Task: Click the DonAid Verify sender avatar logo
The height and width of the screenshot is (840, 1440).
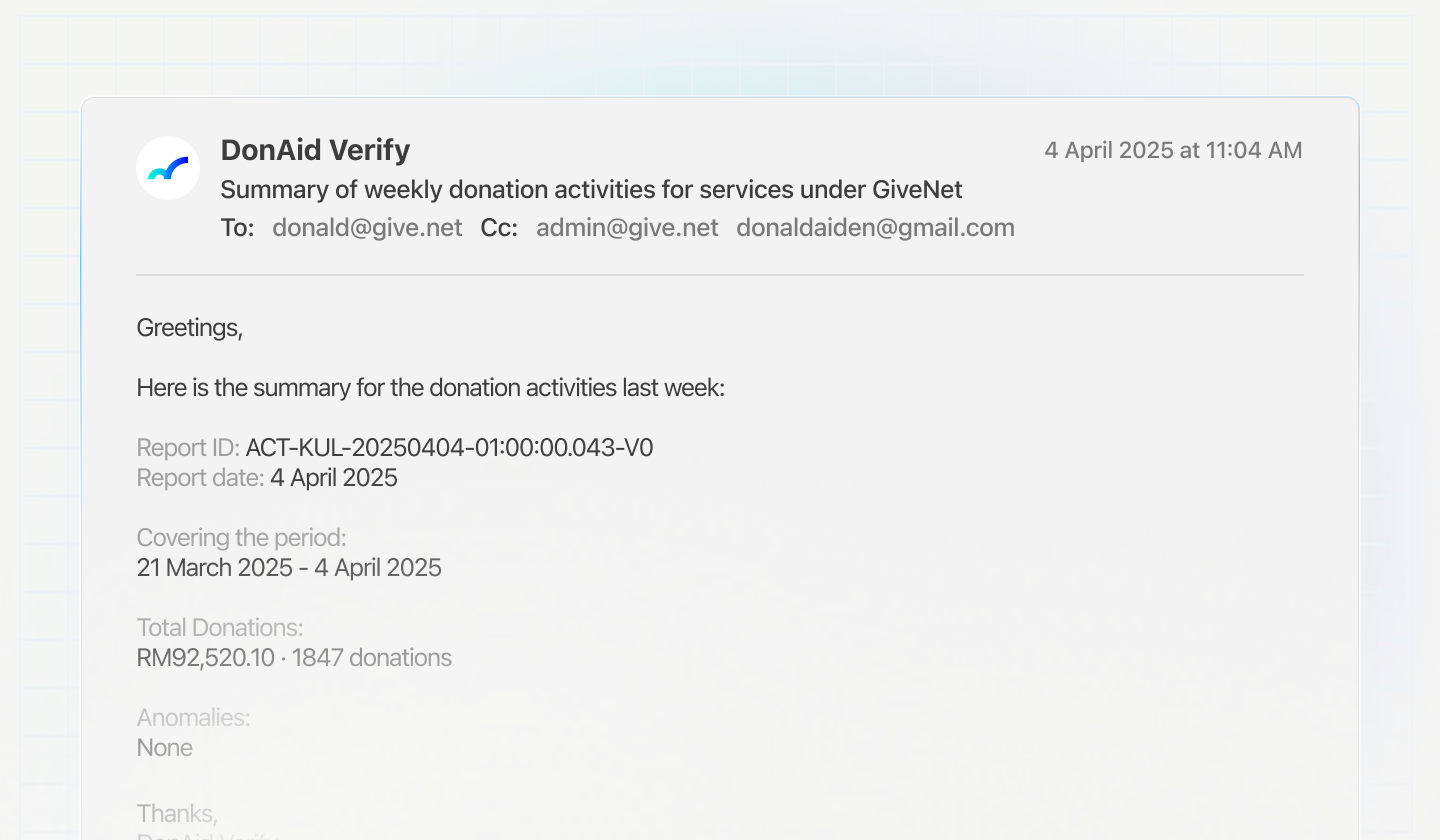Action: click(x=168, y=168)
